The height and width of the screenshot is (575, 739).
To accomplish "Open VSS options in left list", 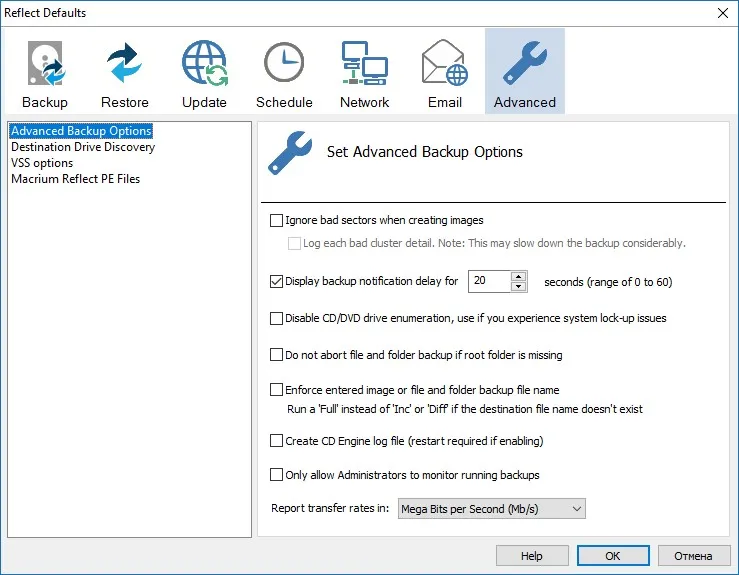I will (x=42, y=163).
